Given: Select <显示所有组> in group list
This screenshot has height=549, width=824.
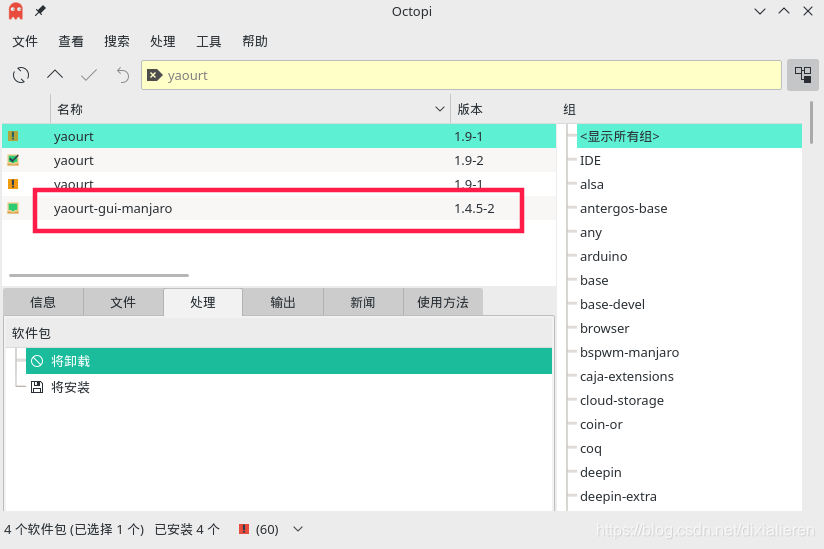Looking at the screenshot, I should pyautogui.click(x=689, y=136).
